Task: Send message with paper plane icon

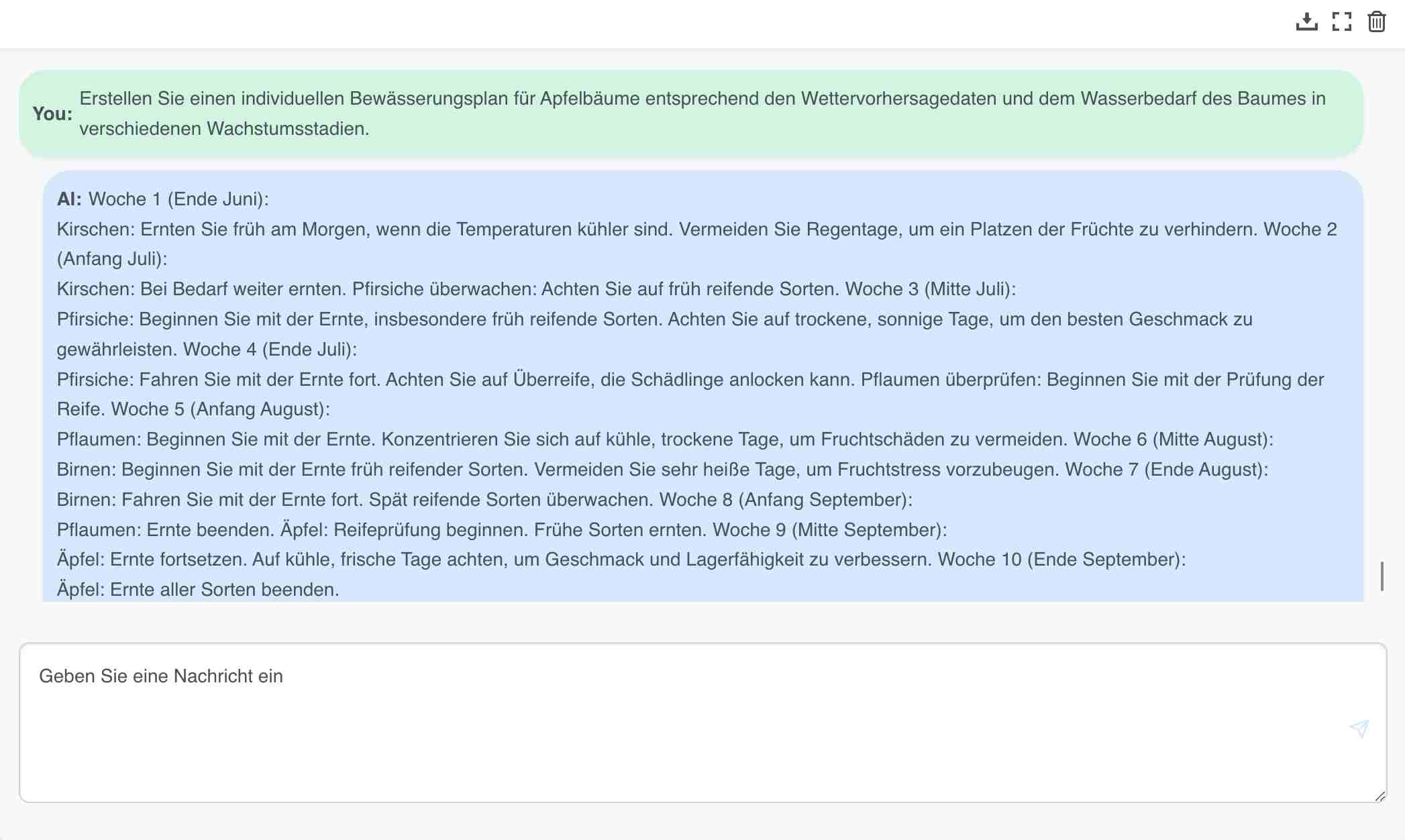Action: (1359, 729)
